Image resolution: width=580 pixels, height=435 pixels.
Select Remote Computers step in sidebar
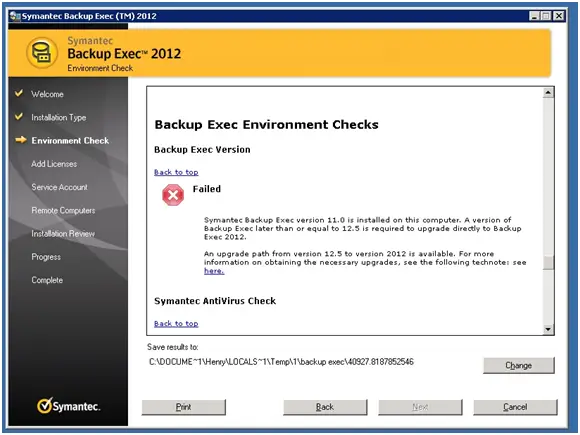63,210
